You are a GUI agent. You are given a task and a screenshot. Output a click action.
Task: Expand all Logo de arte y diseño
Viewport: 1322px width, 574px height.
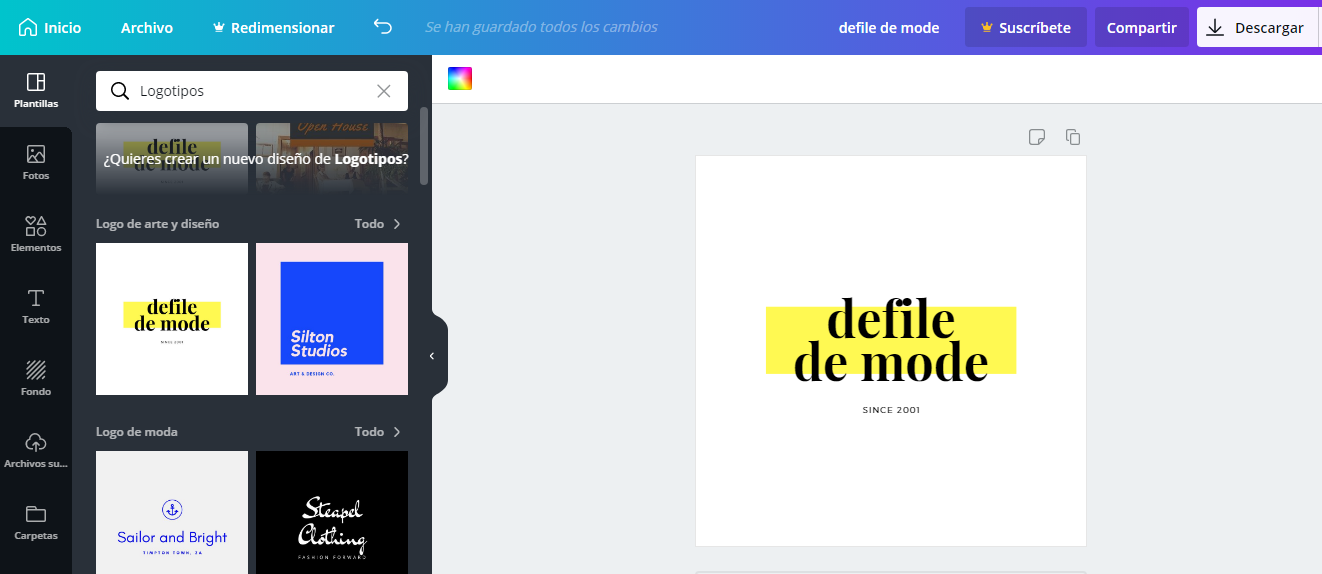point(378,224)
